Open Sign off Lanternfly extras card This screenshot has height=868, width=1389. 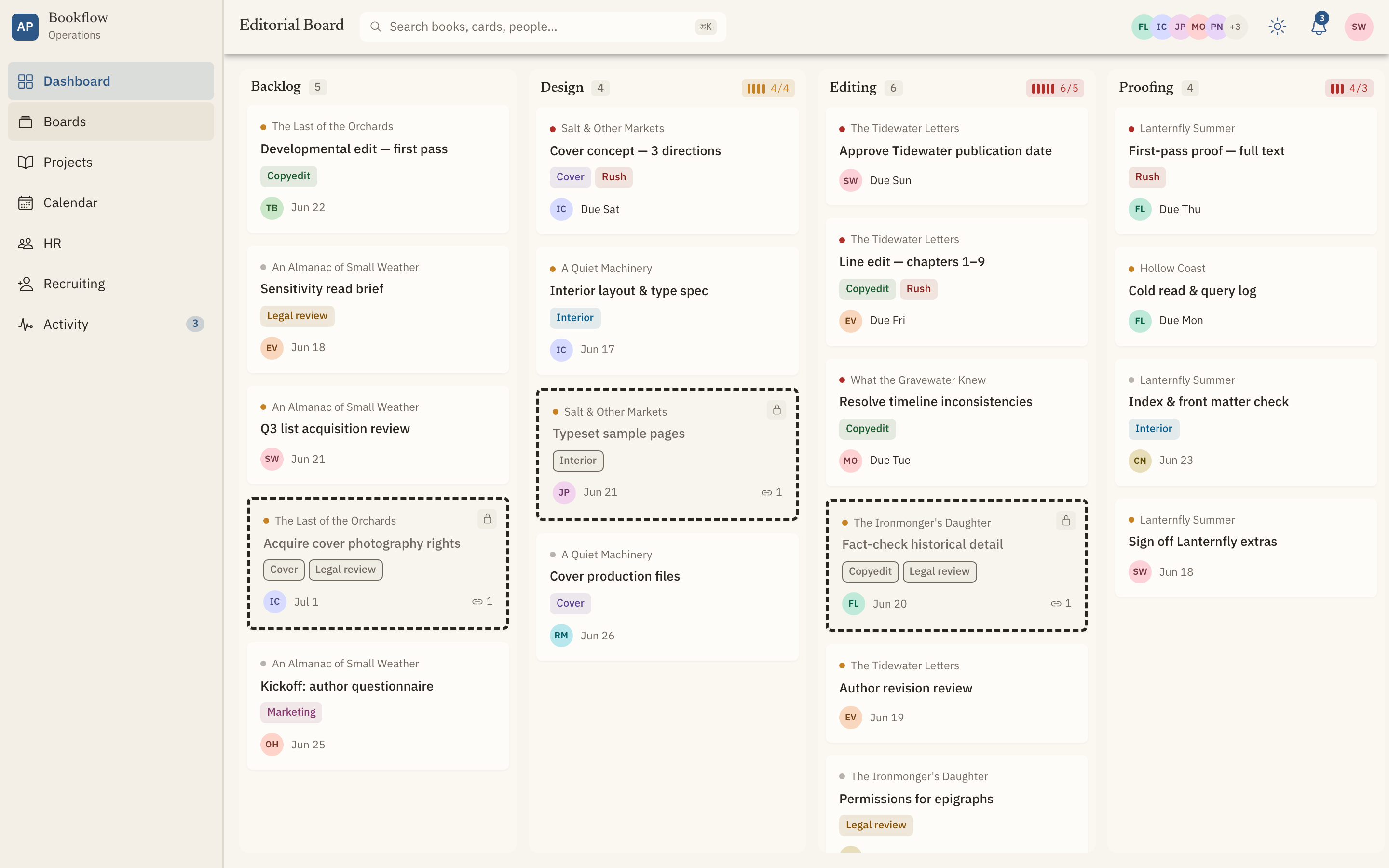1245,548
